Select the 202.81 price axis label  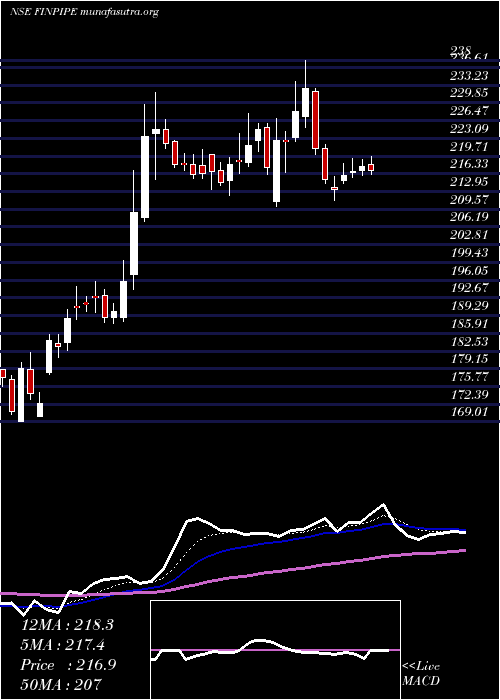pyautogui.click(x=469, y=235)
